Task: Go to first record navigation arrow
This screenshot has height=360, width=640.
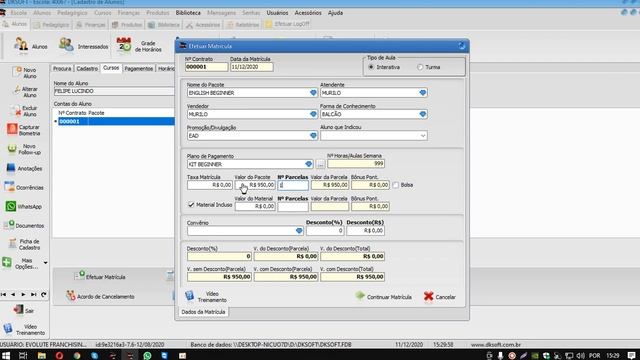Action: pyautogui.click(x=3, y=294)
